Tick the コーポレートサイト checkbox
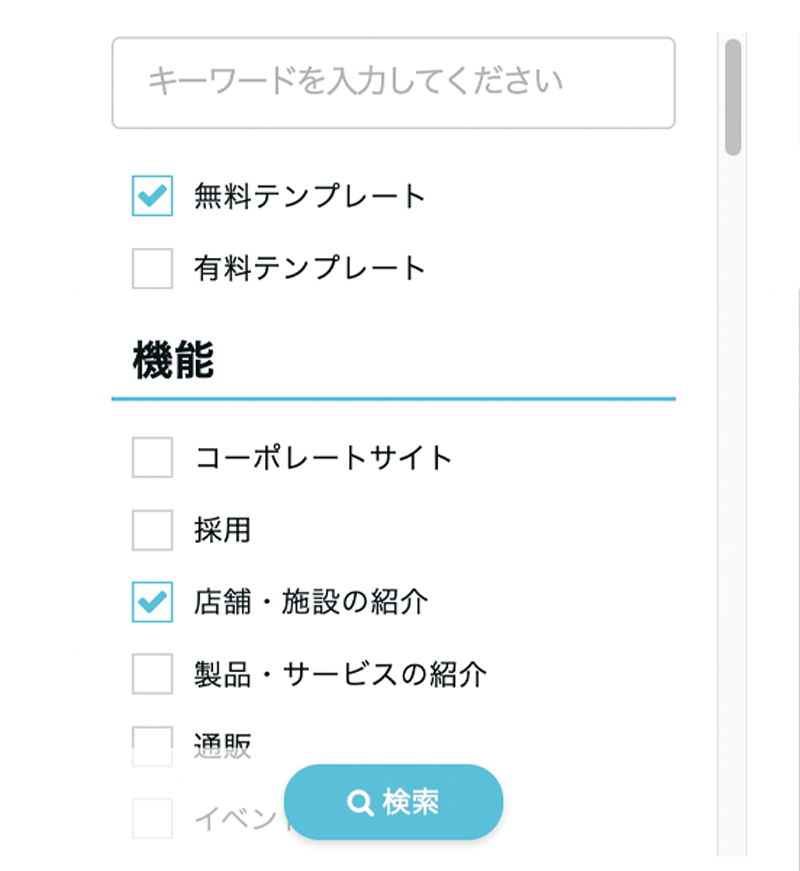The width and height of the screenshot is (800, 871). (x=152, y=458)
